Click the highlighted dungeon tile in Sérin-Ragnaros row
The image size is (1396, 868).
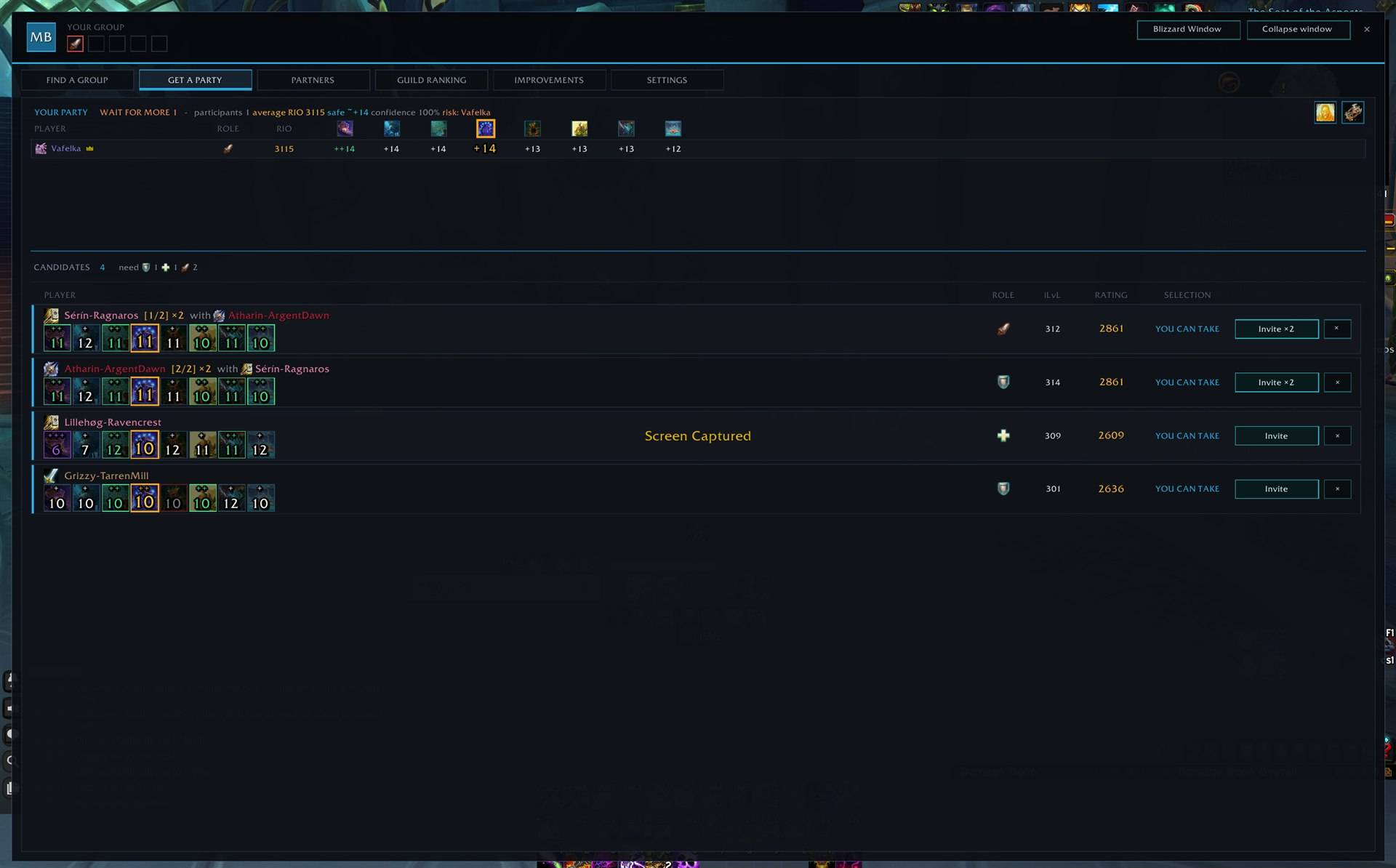coord(145,338)
